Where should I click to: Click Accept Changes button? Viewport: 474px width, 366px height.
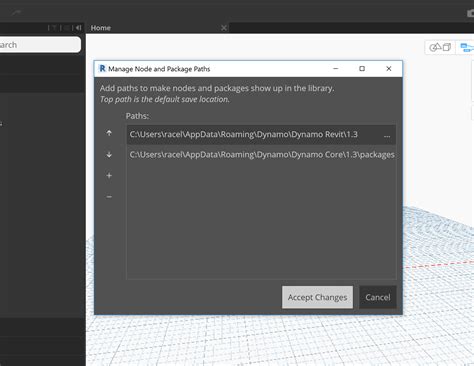(317, 297)
